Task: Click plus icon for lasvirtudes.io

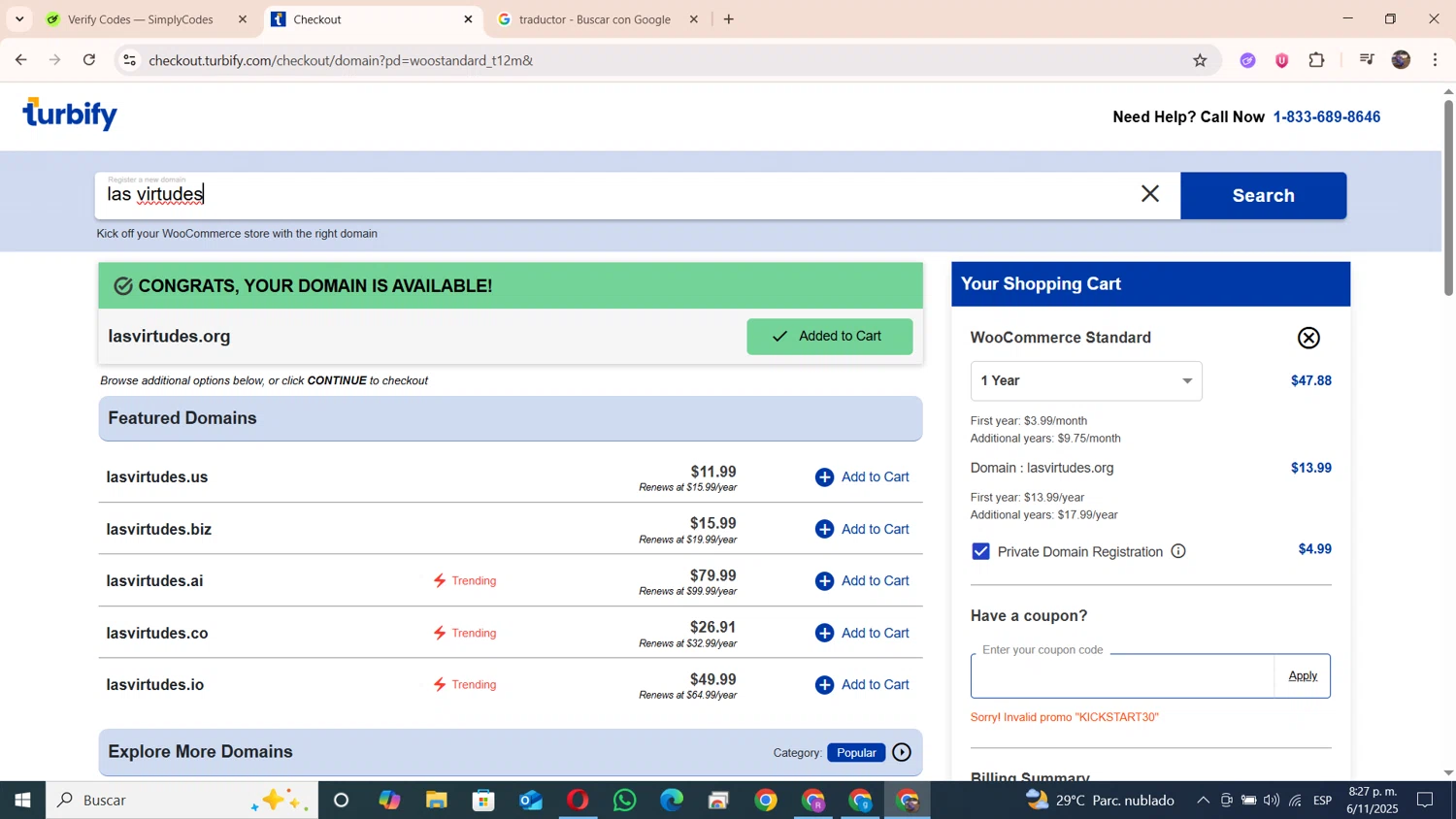Action: (x=824, y=685)
